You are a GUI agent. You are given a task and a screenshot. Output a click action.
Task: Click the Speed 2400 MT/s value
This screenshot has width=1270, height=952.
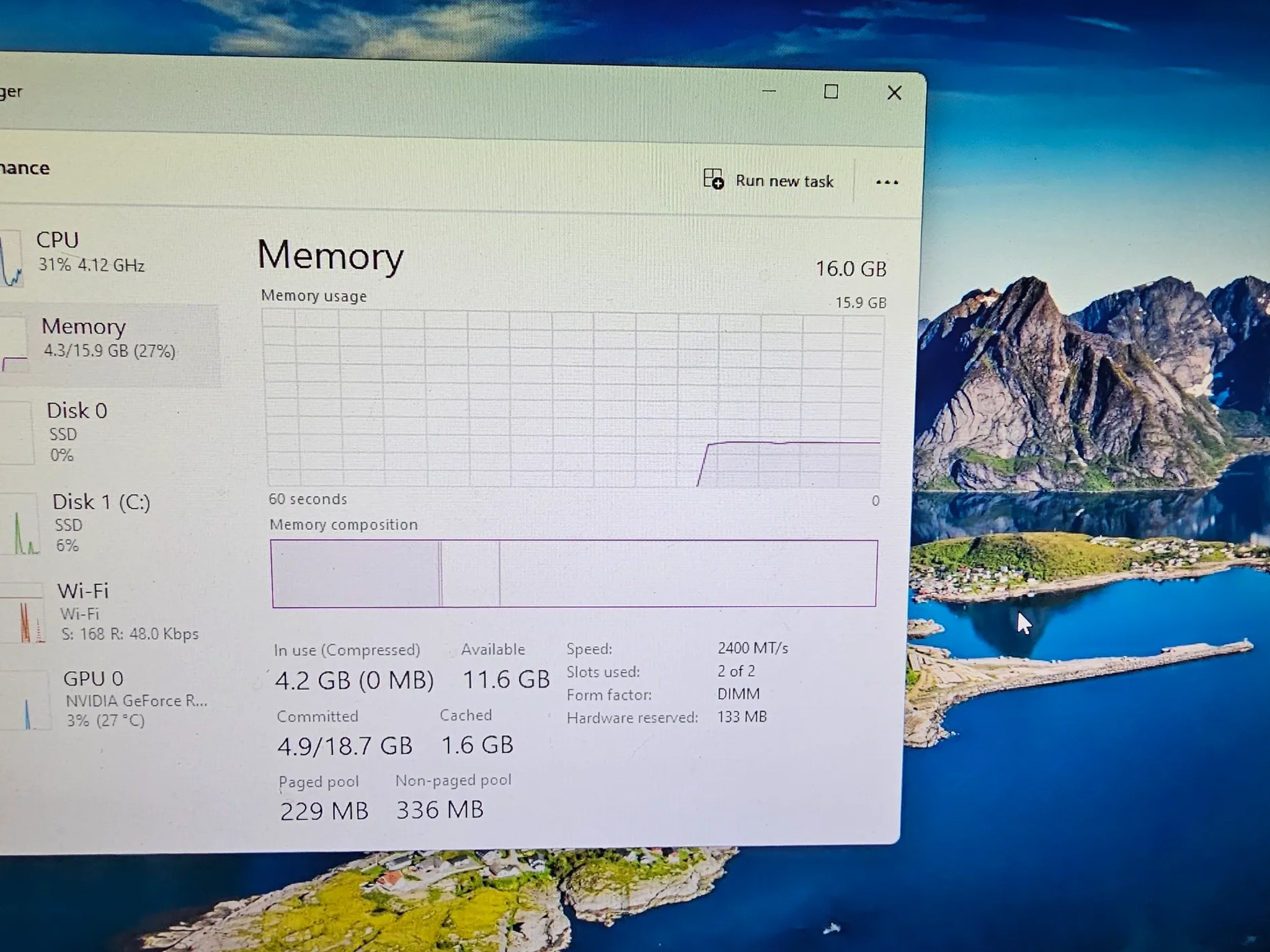(x=753, y=648)
